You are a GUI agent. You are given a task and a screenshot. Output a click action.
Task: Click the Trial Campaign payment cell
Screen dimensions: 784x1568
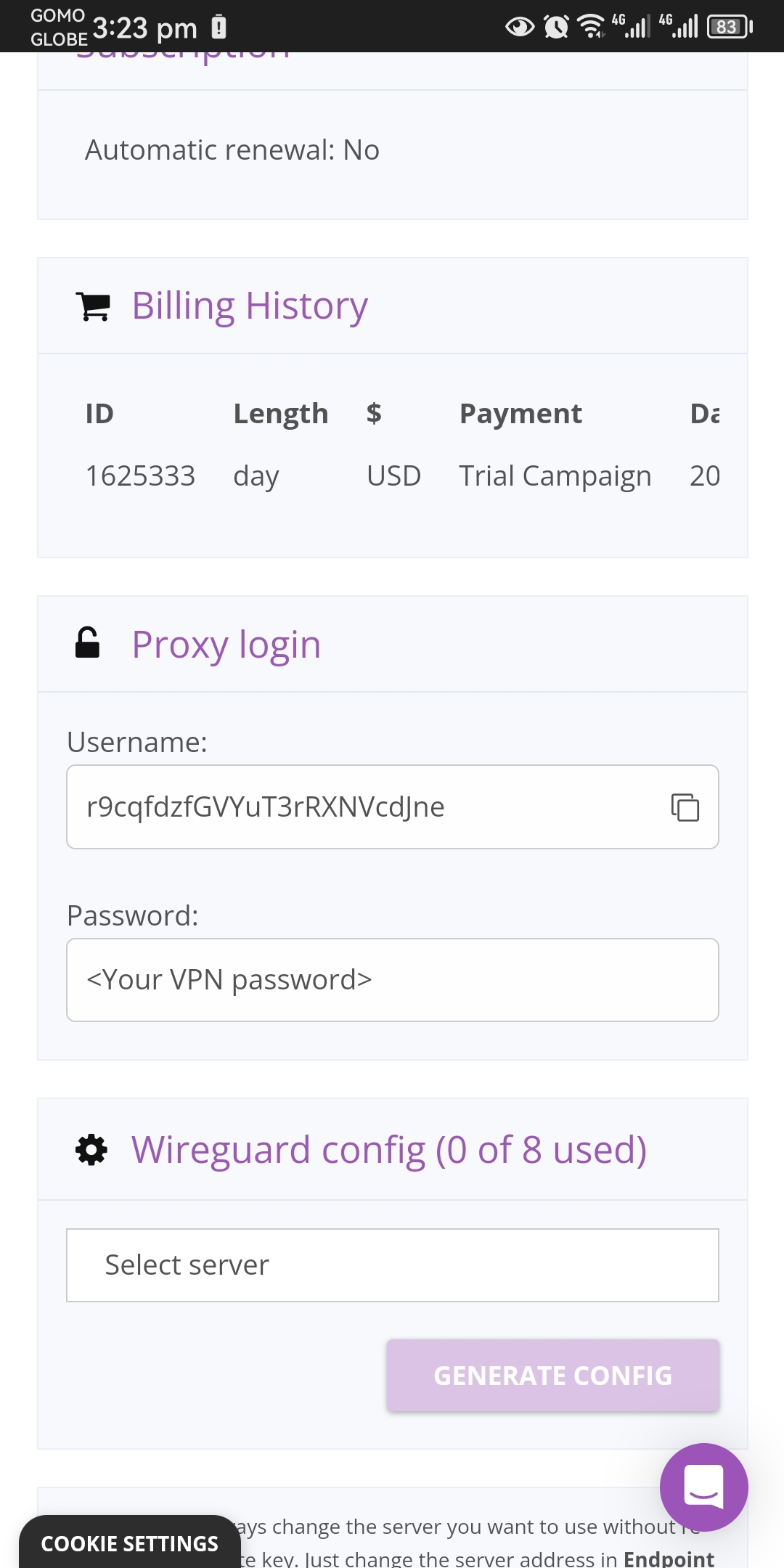(x=555, y=477)
